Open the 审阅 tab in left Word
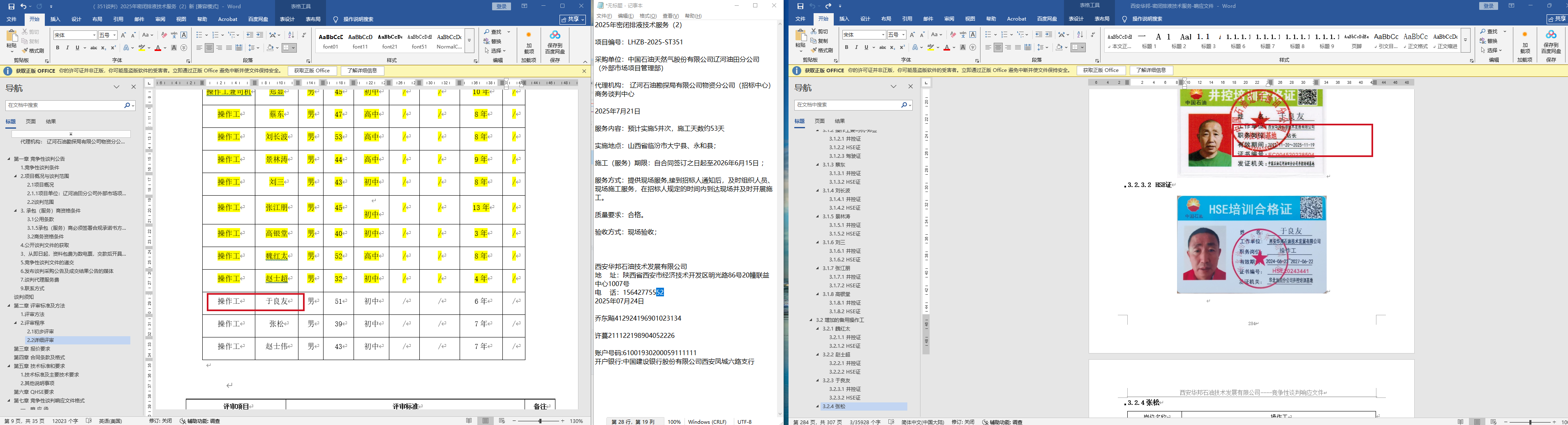 tap(160, 19)
